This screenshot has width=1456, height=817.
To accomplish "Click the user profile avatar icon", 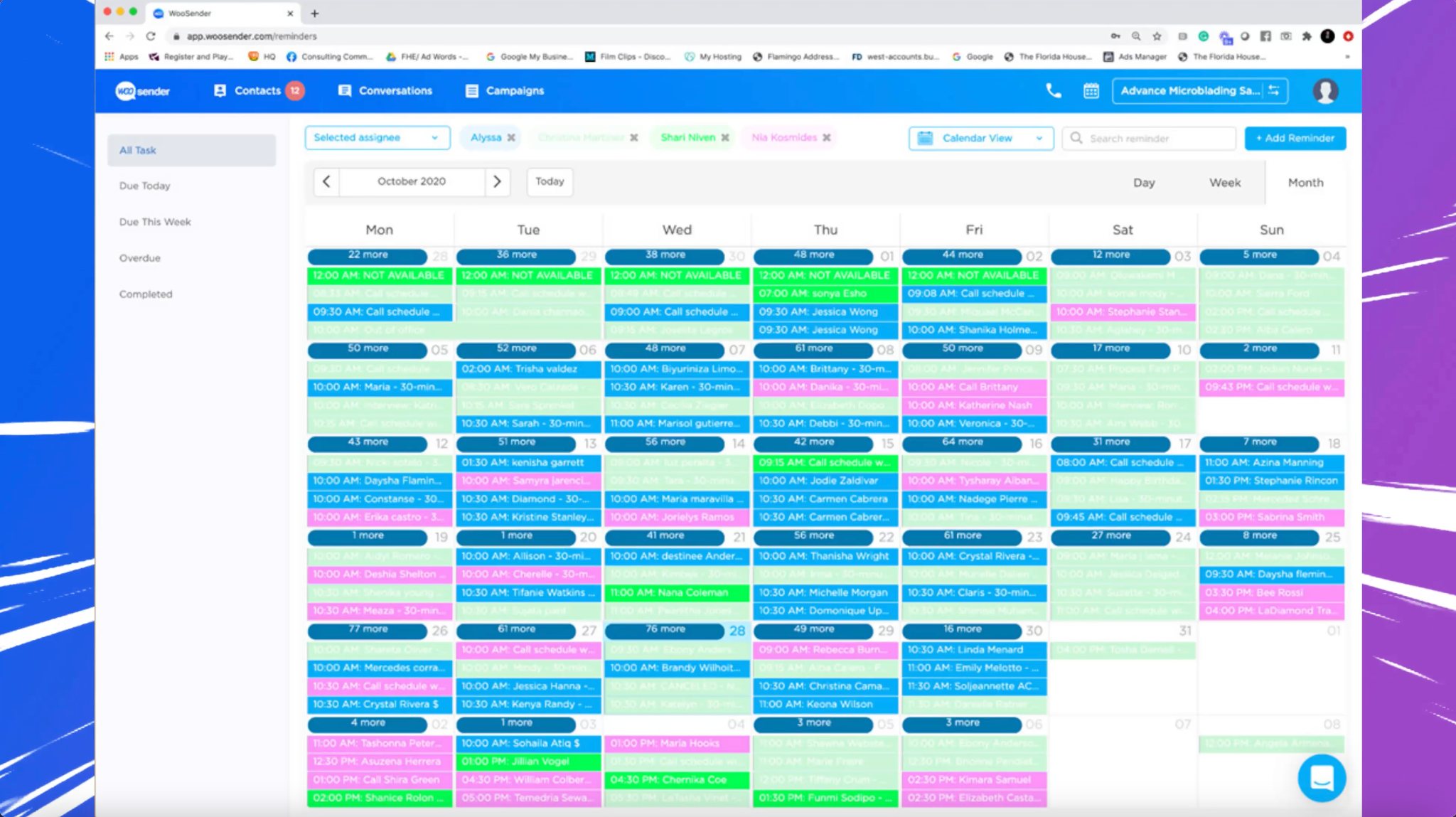I will [x=1325, y=90].
